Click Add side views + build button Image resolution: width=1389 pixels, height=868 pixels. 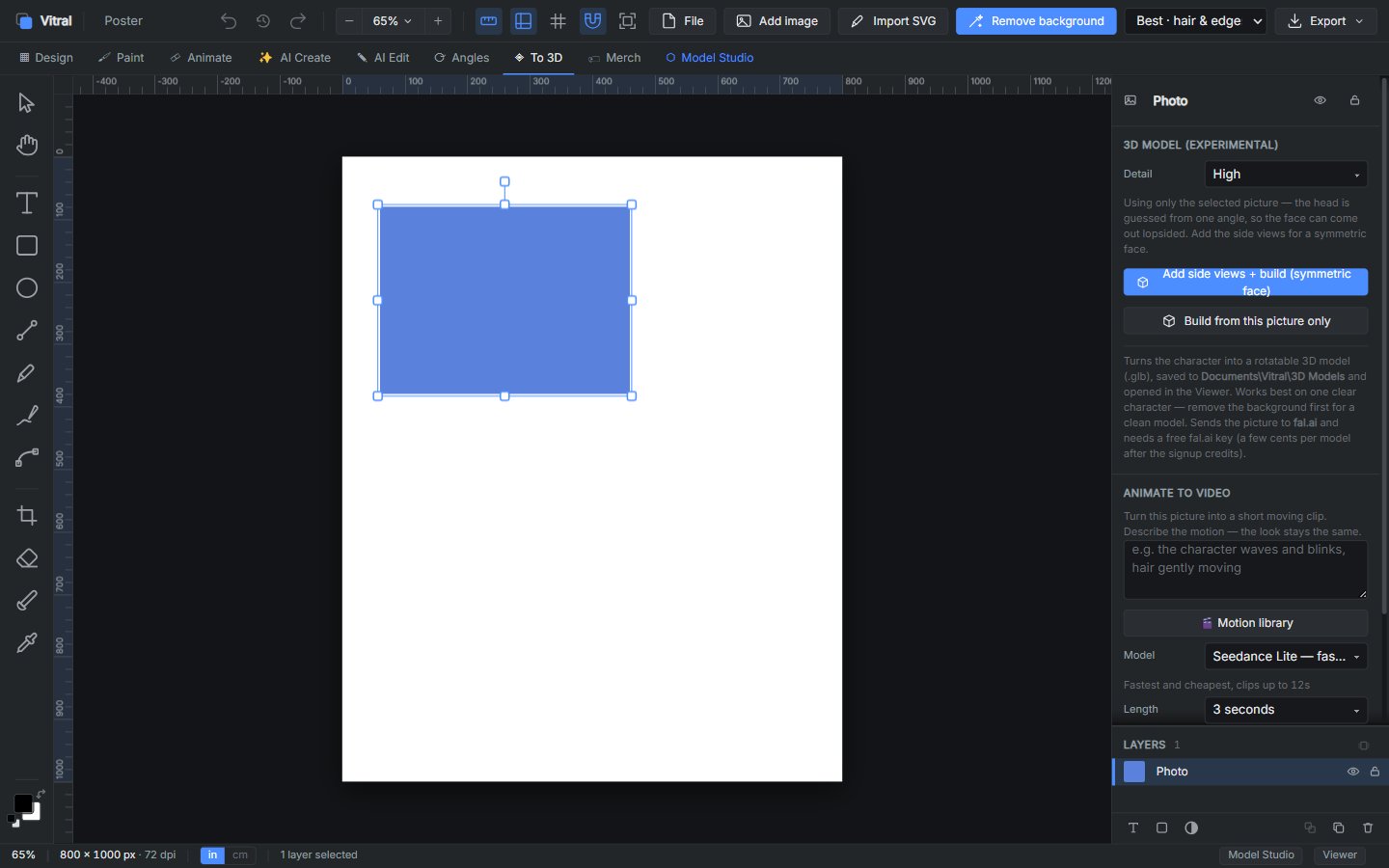pyautogui.click(x=1245, y=283)
